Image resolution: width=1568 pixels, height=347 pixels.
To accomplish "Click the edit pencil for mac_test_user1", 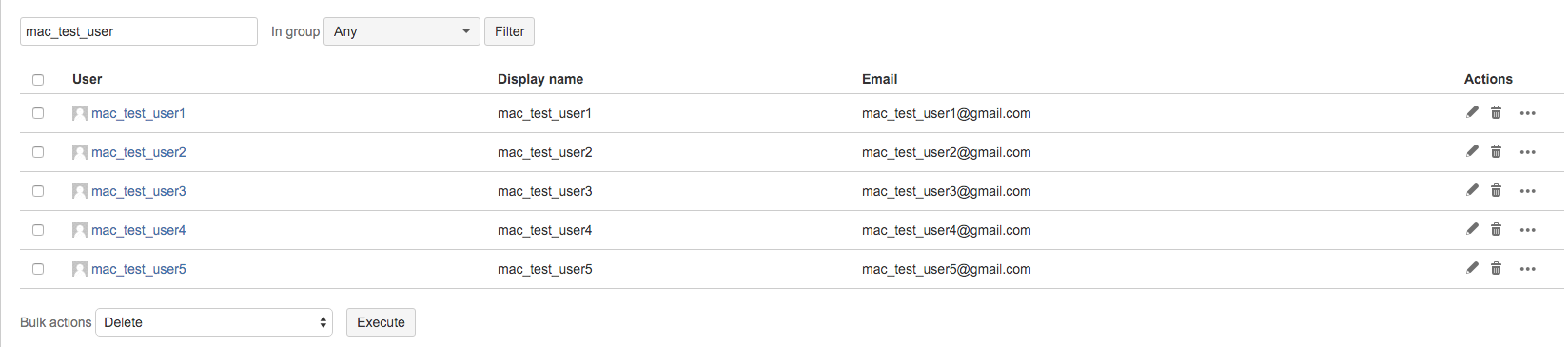I will 1472,112.
